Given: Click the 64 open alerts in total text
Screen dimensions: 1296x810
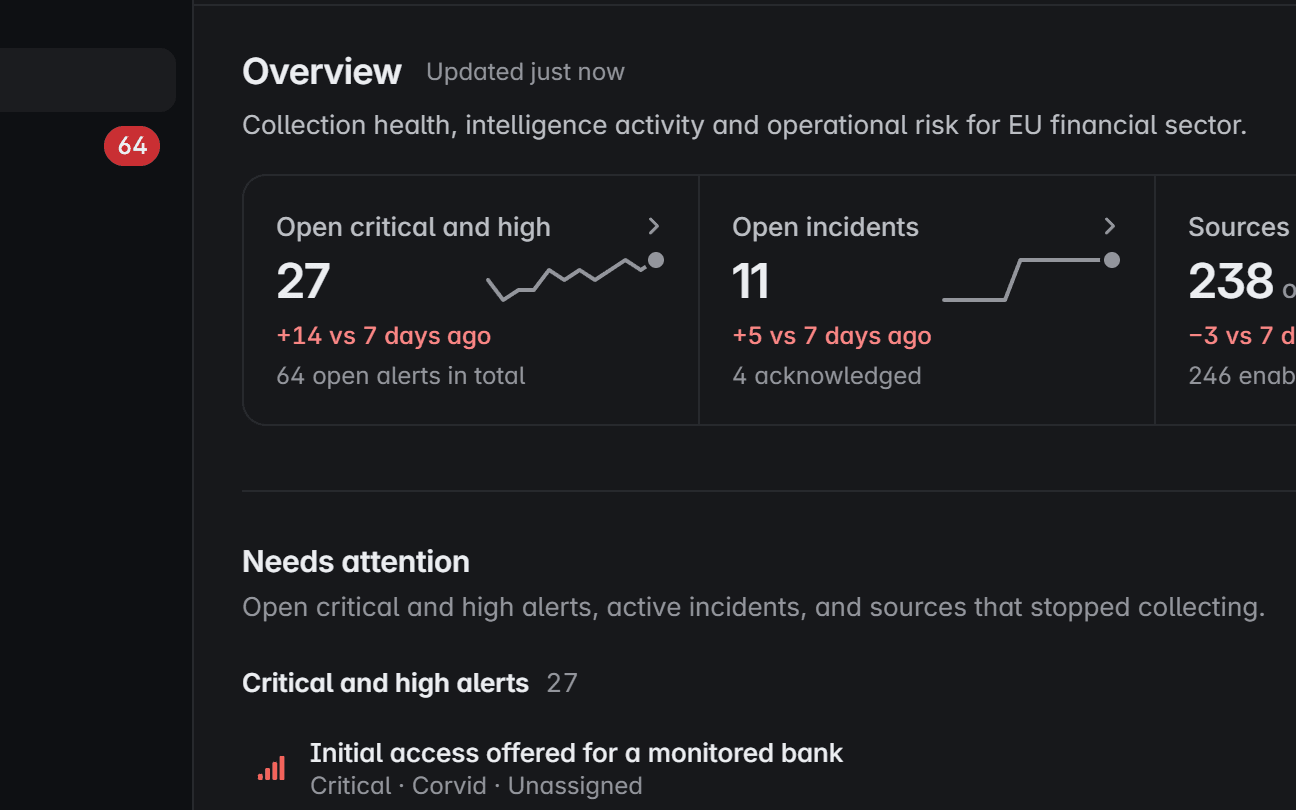Looking at the screenshot, I should point(400,376).
